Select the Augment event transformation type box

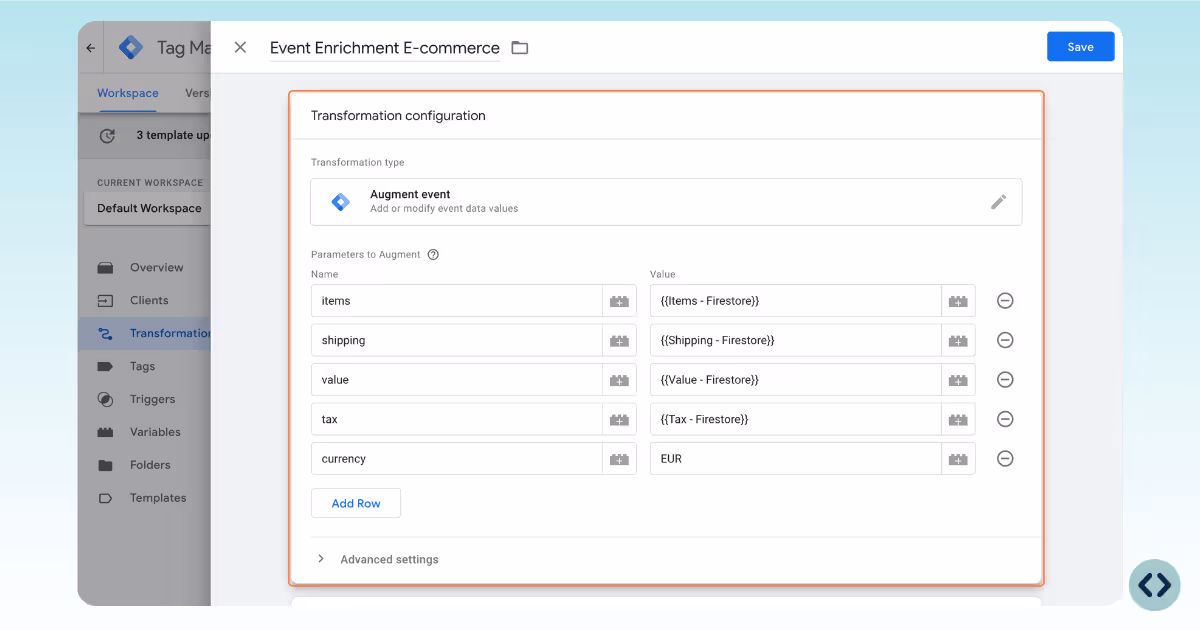click(x=666, y=202)
